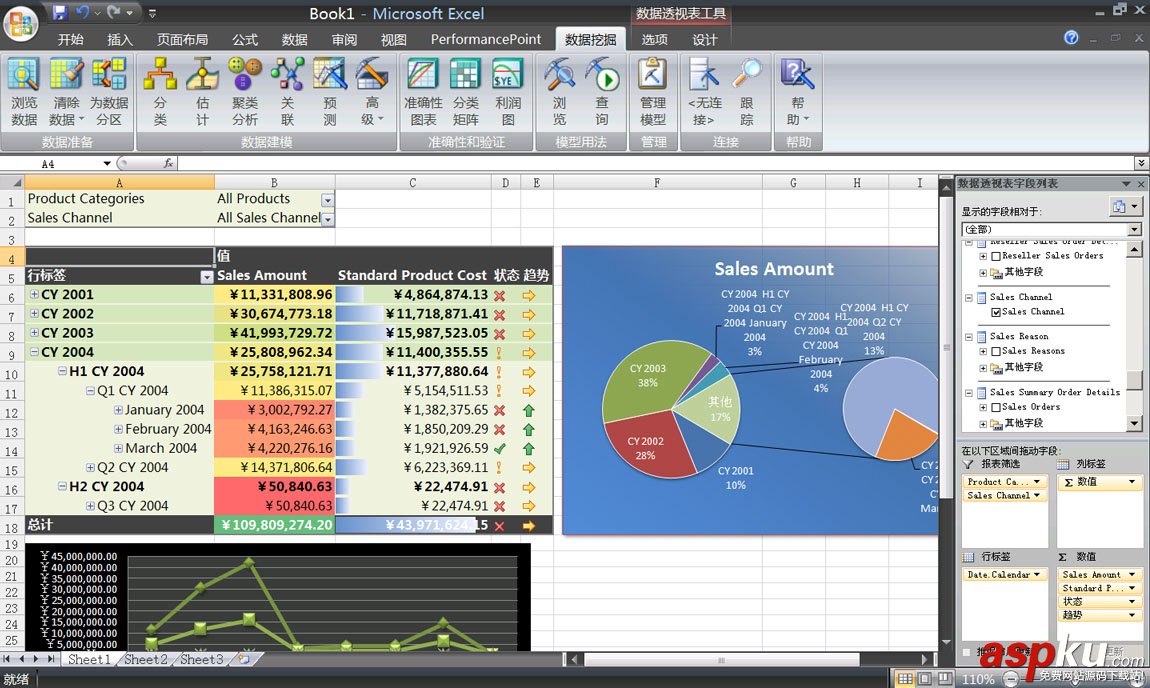Start the Associate model (关联)
Viewport: 1150px width, 688px height.
(x=288, y=92)
